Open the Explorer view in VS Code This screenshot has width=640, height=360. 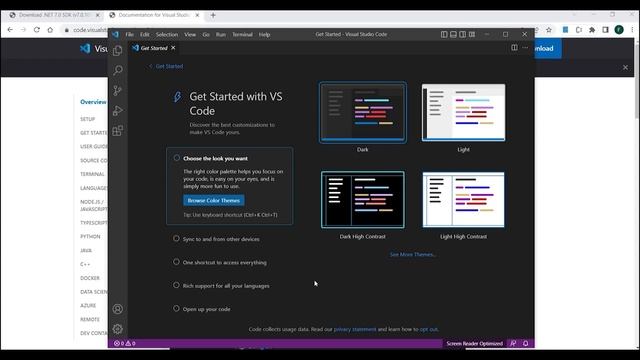118,51
